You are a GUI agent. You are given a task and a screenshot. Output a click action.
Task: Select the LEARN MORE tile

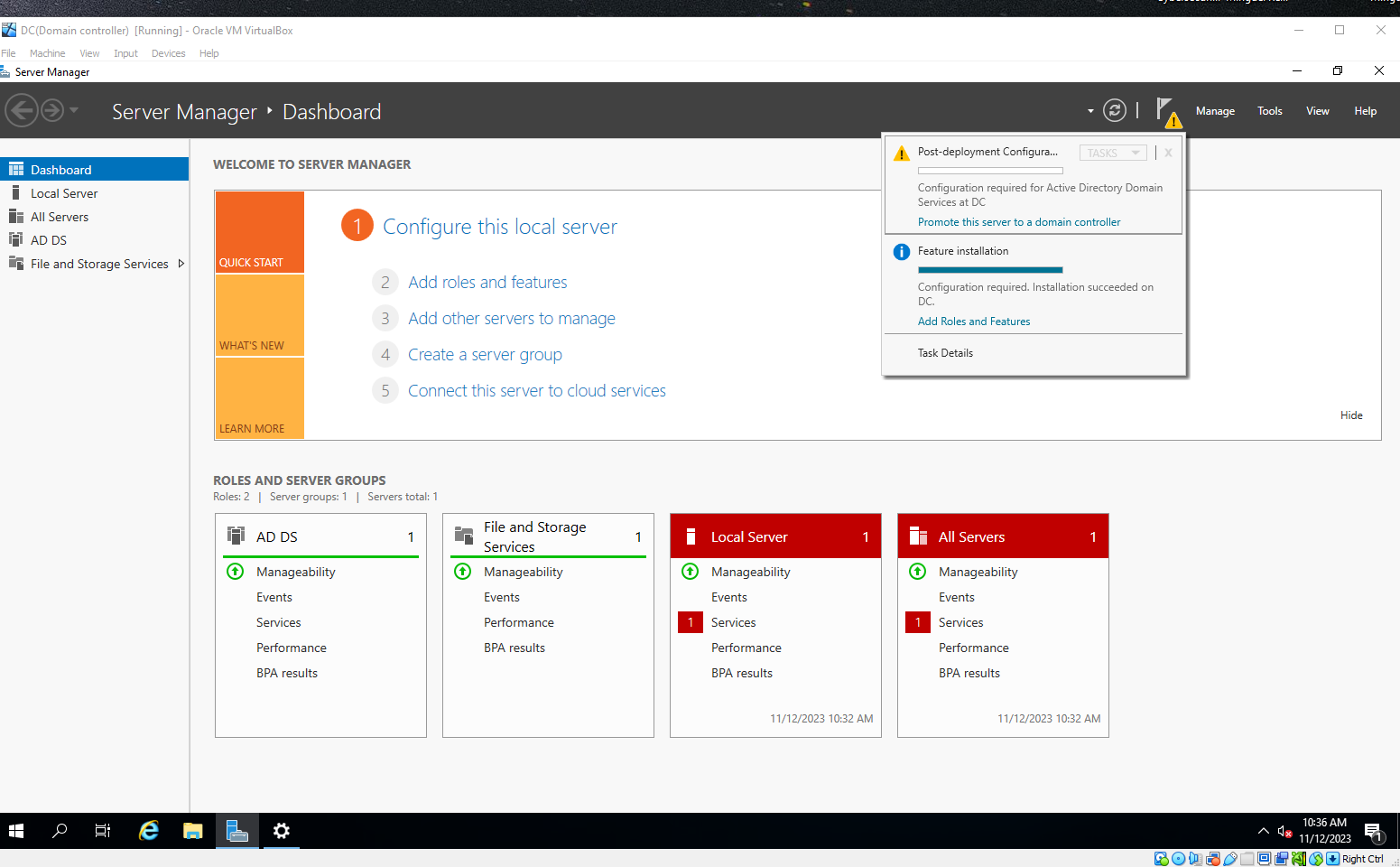260,398
